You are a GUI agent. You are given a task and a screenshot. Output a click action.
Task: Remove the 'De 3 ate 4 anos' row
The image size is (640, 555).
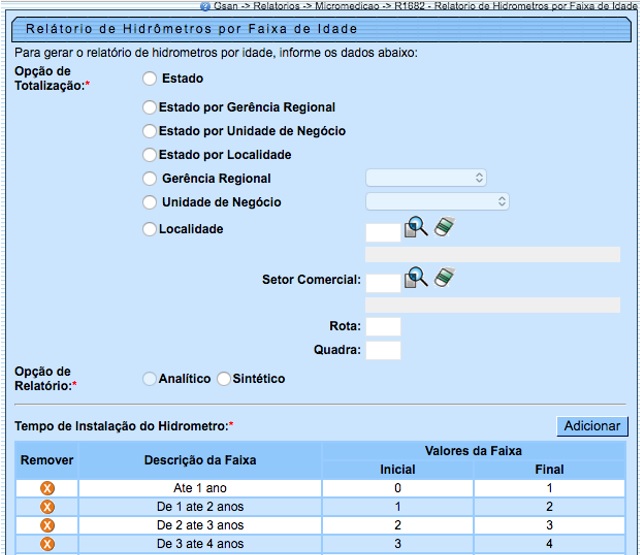[47, 544]
